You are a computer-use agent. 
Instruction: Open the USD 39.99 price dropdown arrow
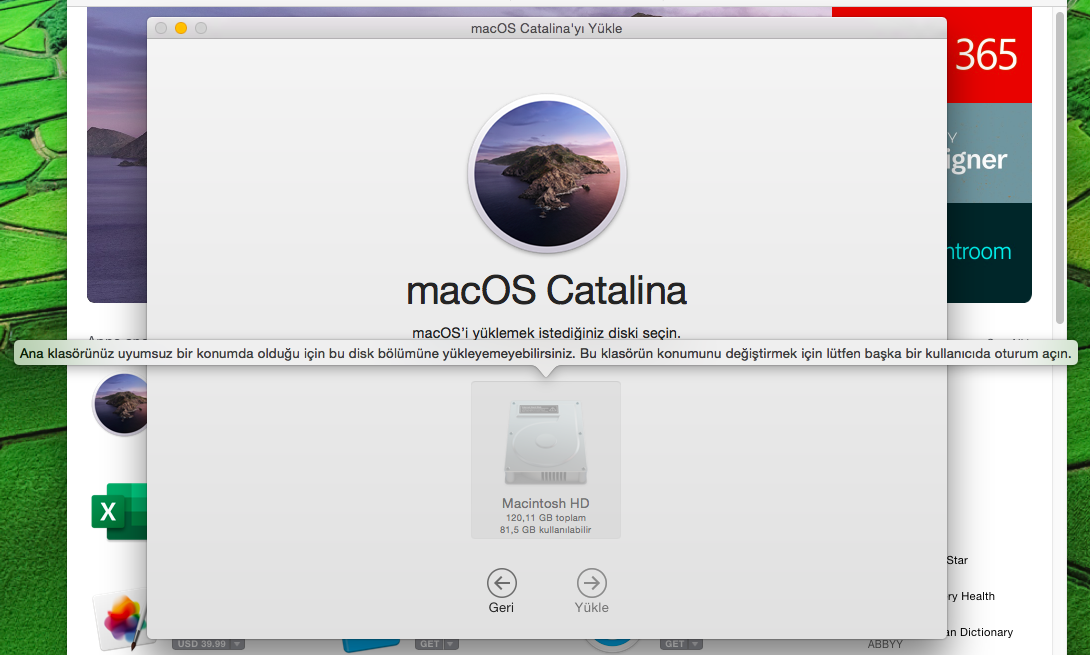click(237, 644)
